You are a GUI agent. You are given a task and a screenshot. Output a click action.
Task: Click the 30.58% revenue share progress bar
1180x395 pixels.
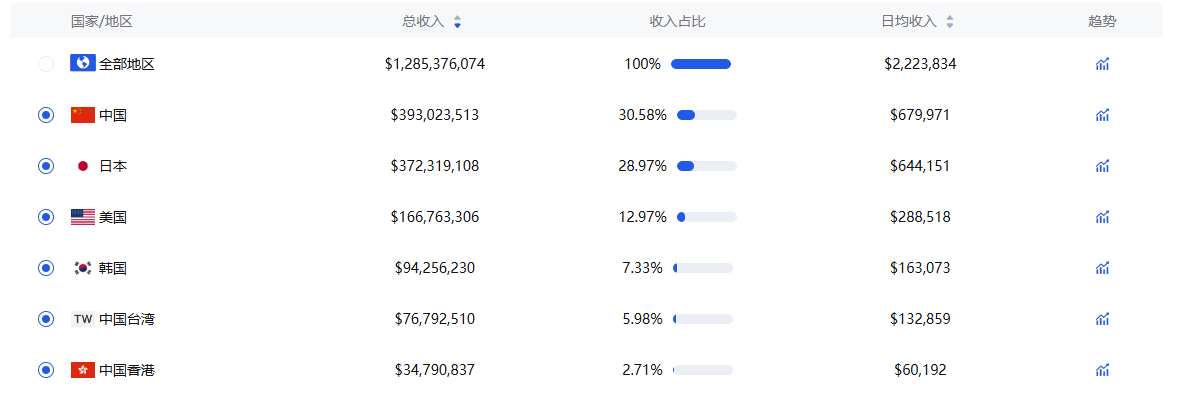[707, 115]
